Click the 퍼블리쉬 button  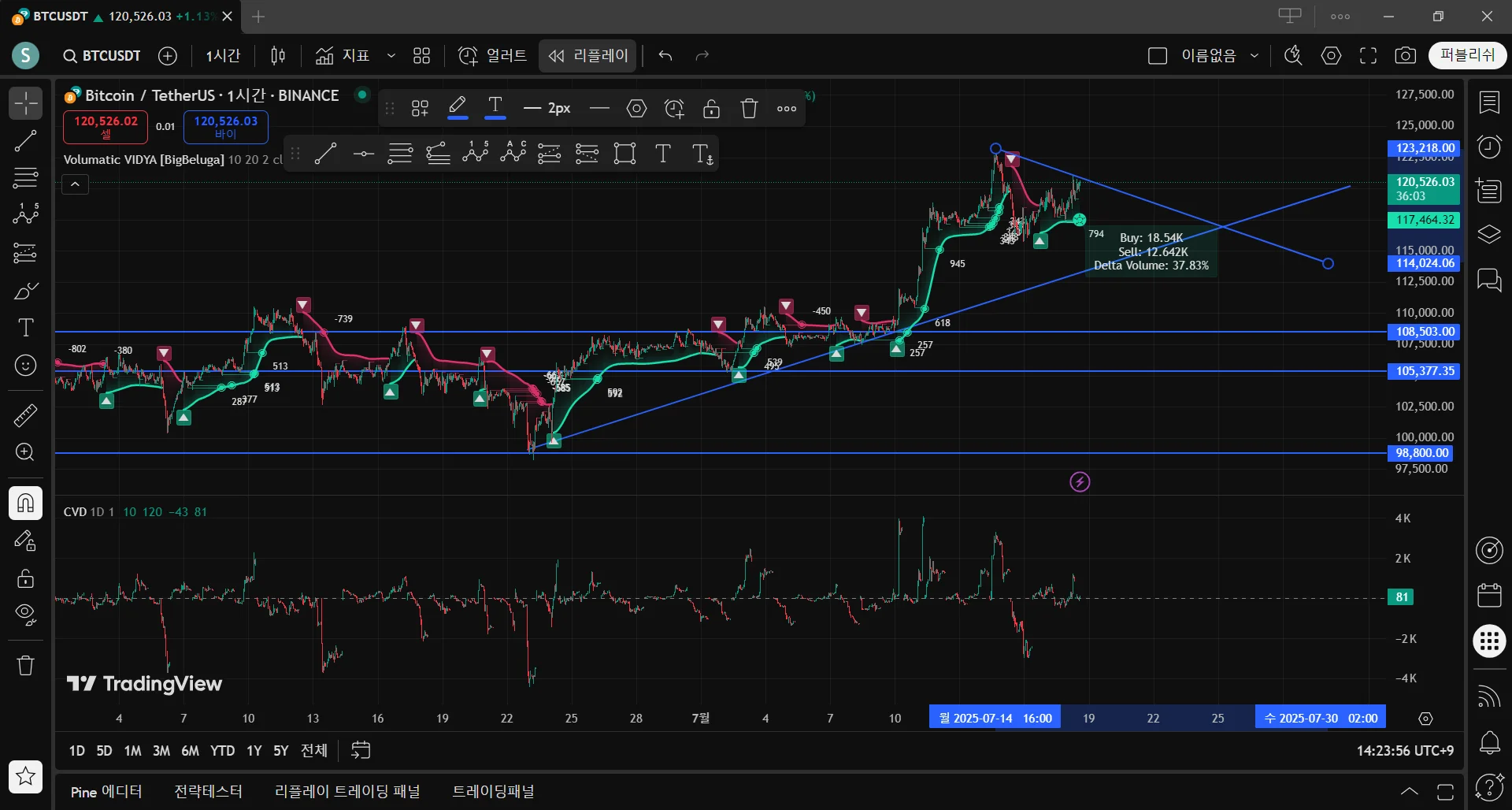(x=1467, y=55)
